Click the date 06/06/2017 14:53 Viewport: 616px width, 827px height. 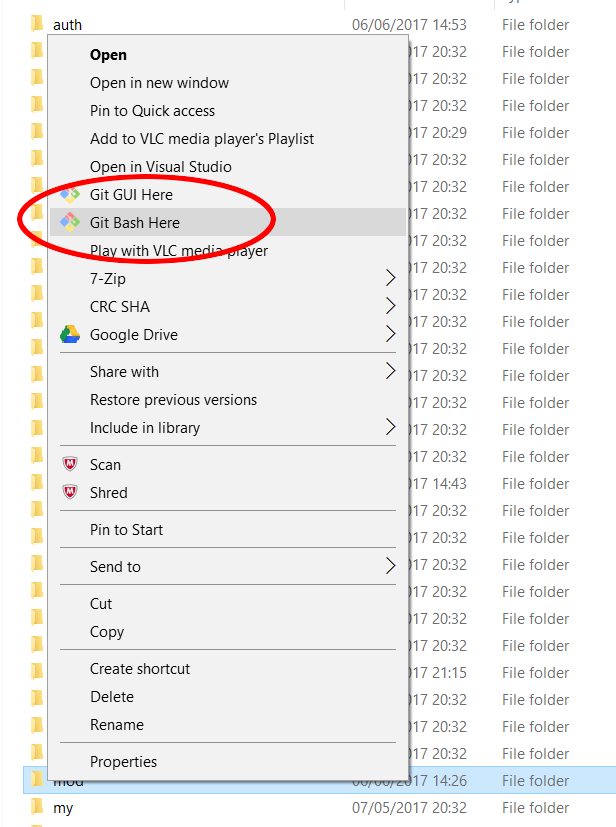click(x=409, y=25)
